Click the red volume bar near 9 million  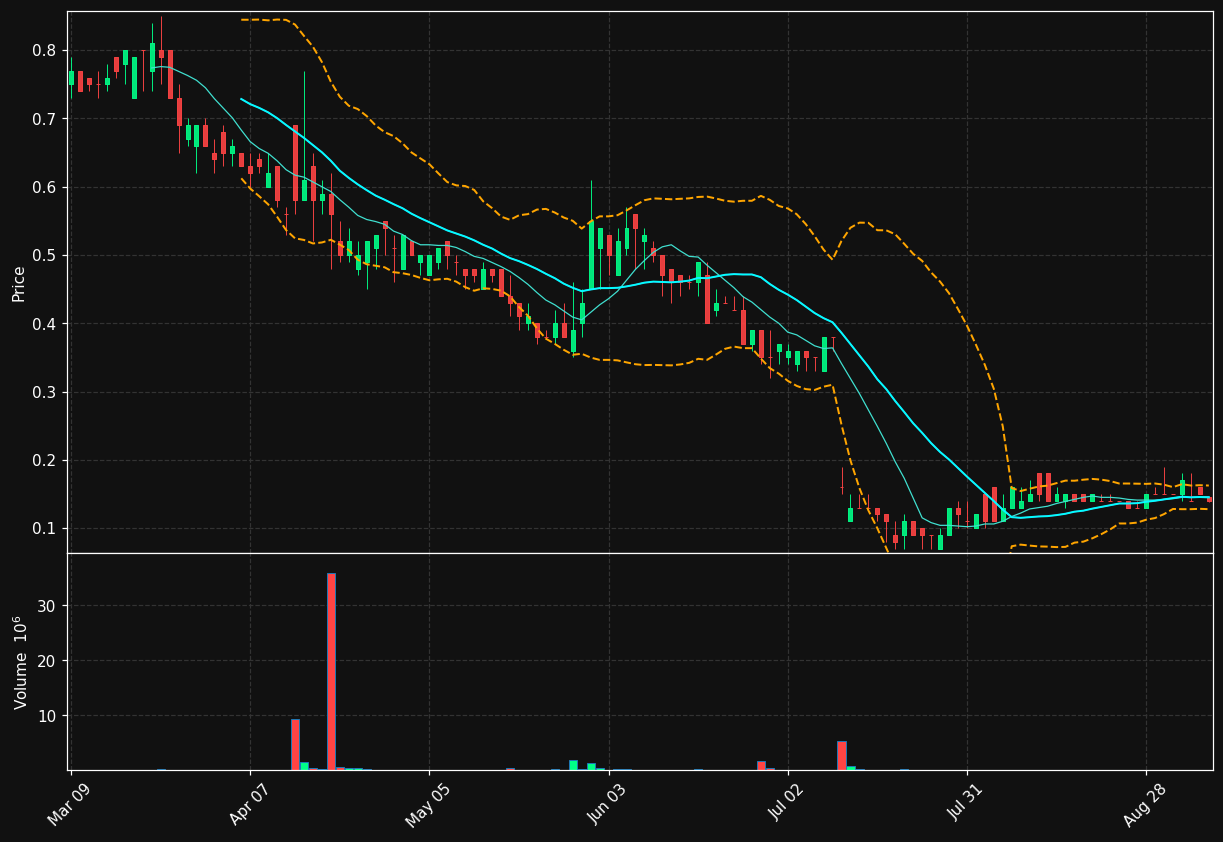point(295,744)
